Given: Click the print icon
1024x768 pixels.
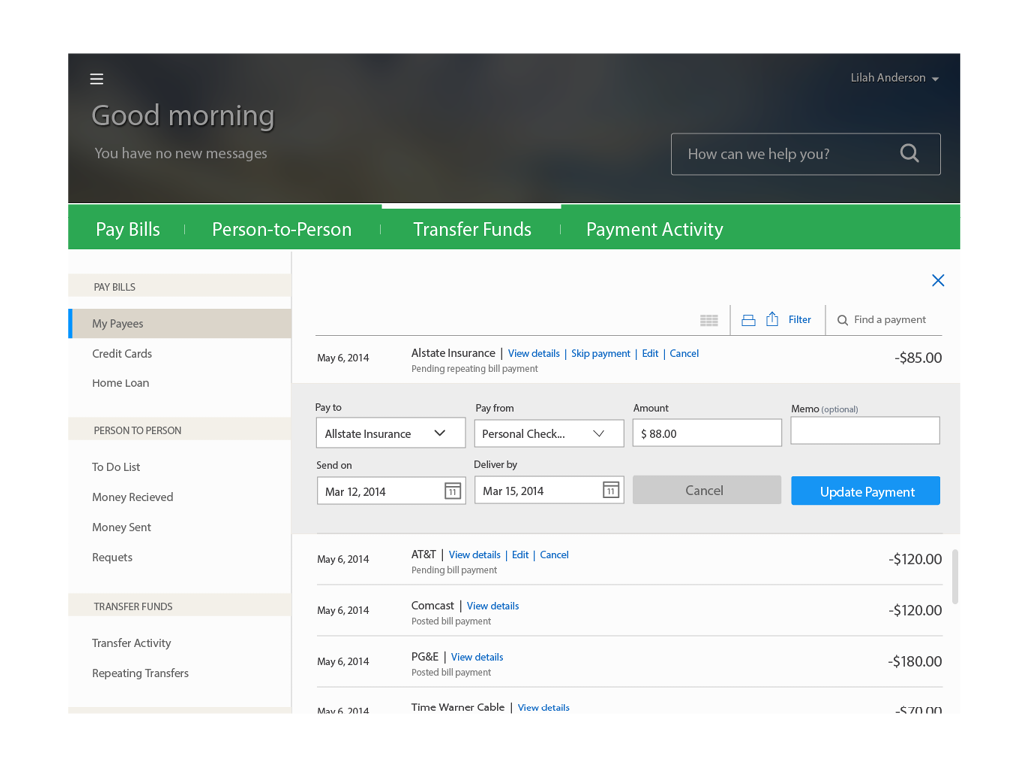Looking at the screenshot, I should [748, 320].
